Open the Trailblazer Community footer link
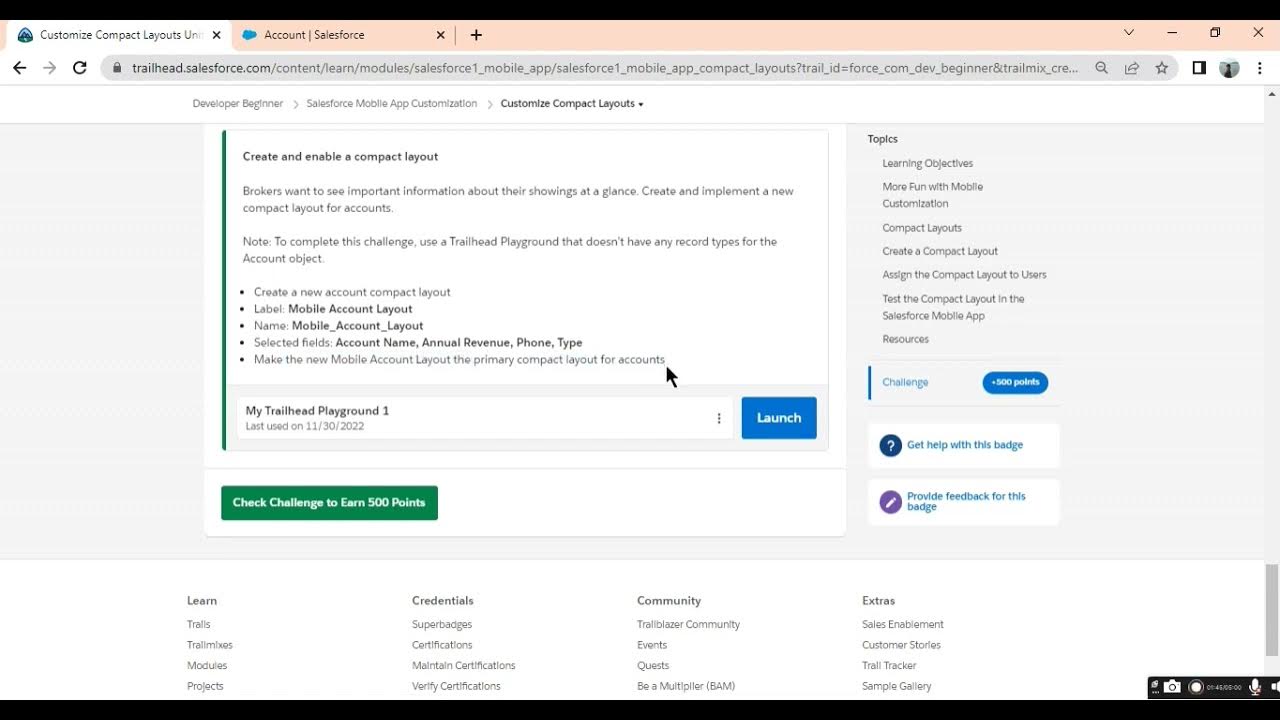The height and width of the screenshot is (720, 1280). pos(688,624)
